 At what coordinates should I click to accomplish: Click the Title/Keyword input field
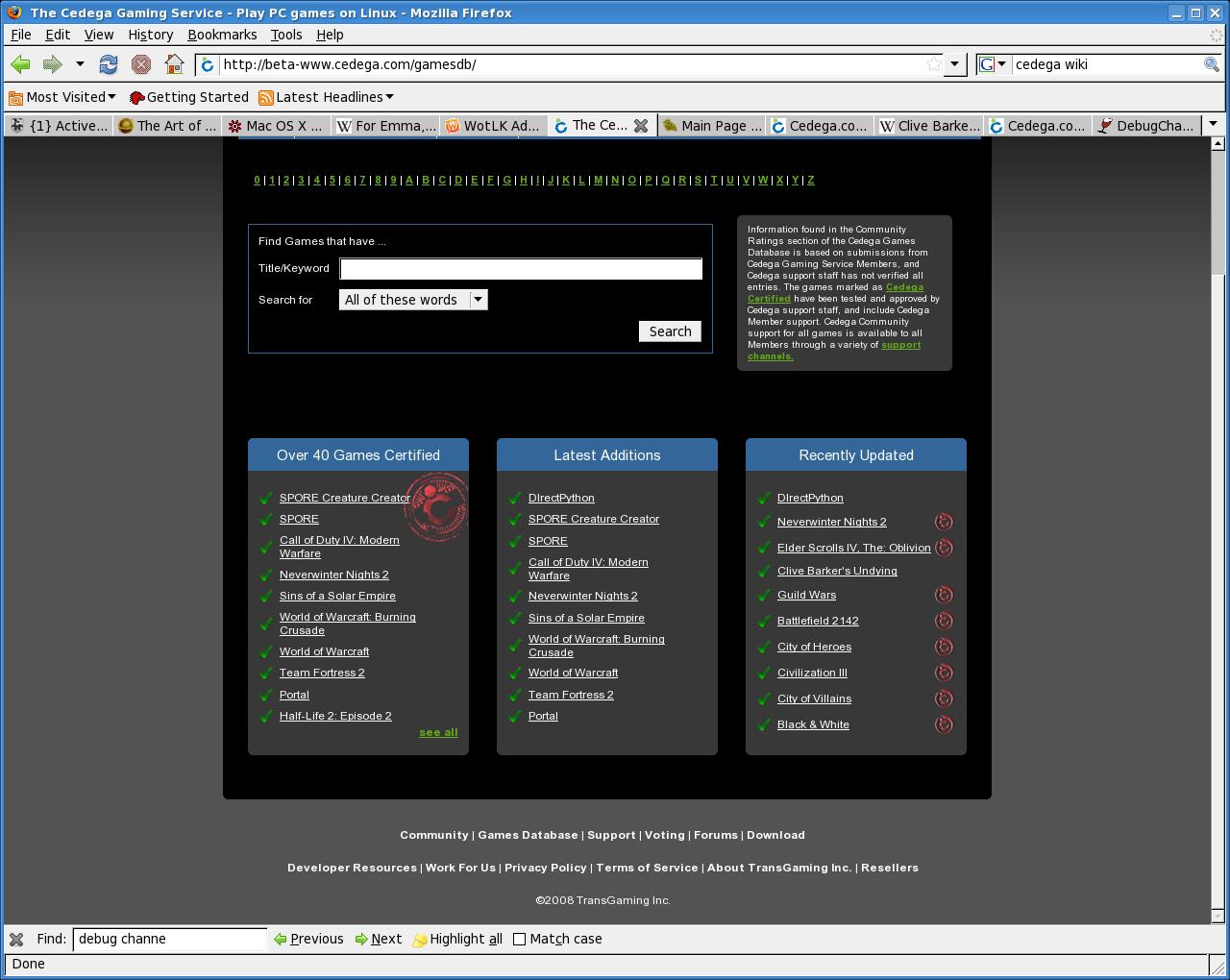521,269
